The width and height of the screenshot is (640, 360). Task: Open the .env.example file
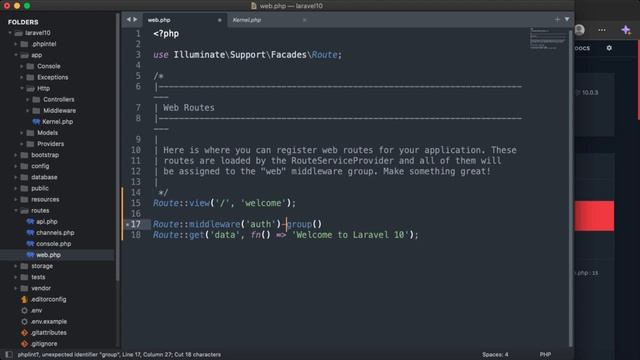pyautogui.click(x=49, y=322)
